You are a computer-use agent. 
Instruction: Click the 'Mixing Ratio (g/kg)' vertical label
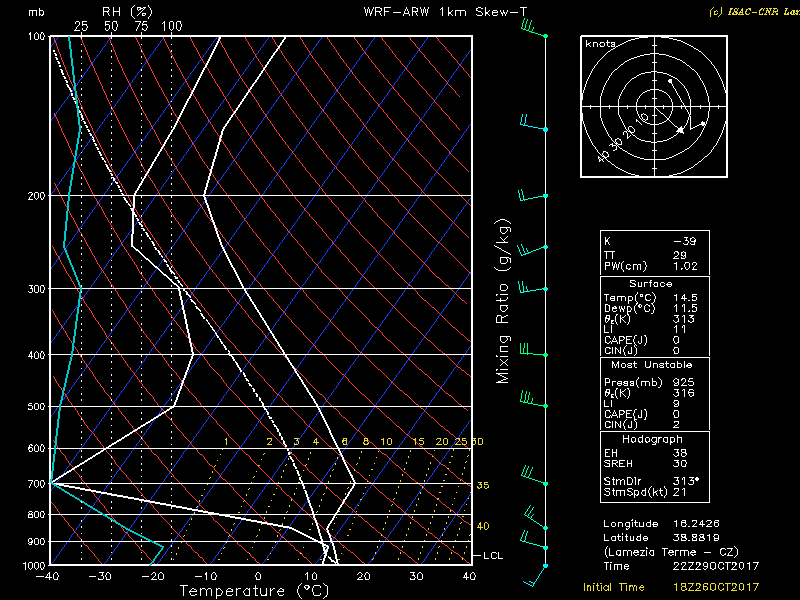click(503, 301)
